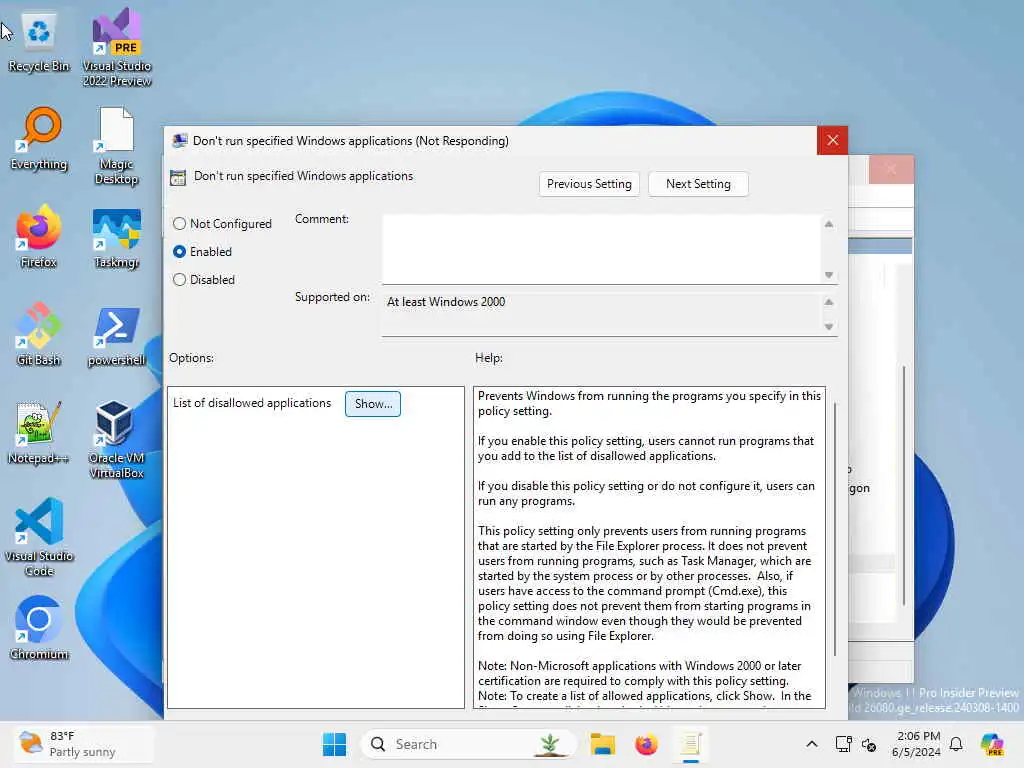Open the Chromium desktop shortcut
Viewport: 1024px width, 768px height.
click(39, 628)
